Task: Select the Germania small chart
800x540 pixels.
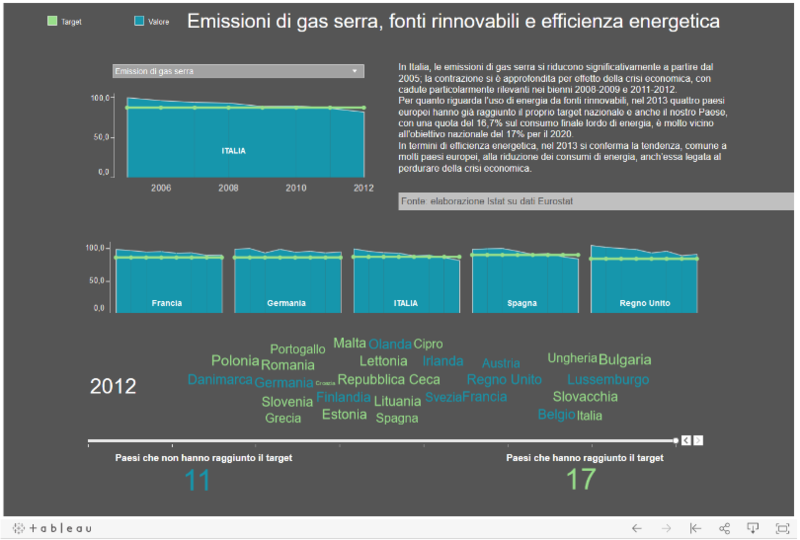Action: click(x=287, y=281)
